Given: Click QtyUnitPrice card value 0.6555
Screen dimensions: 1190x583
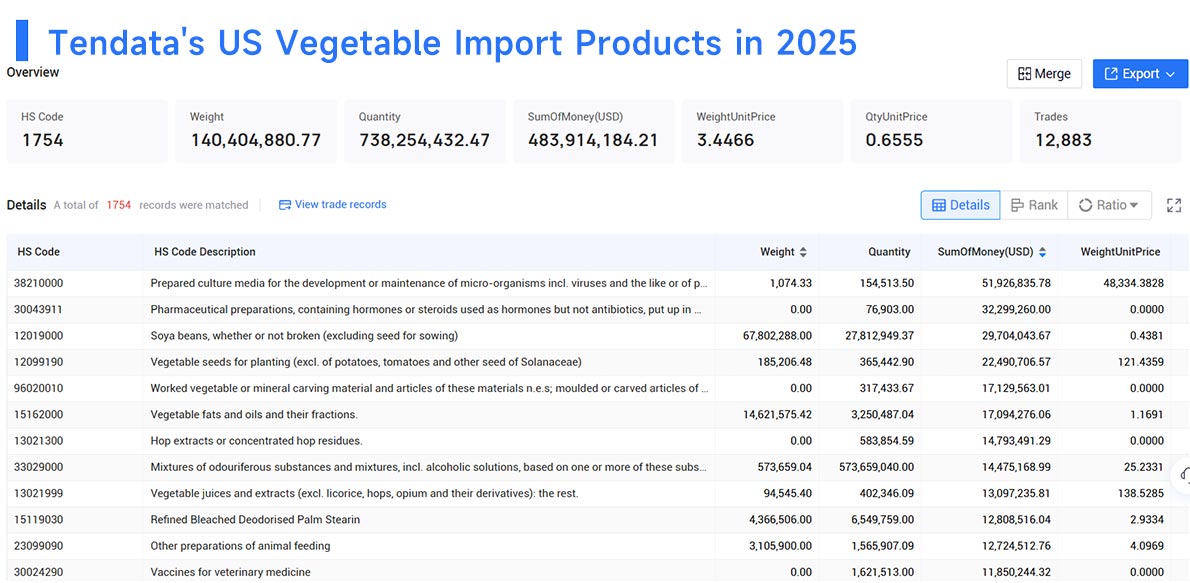Looking at the screenshot, I should point(894,140).
